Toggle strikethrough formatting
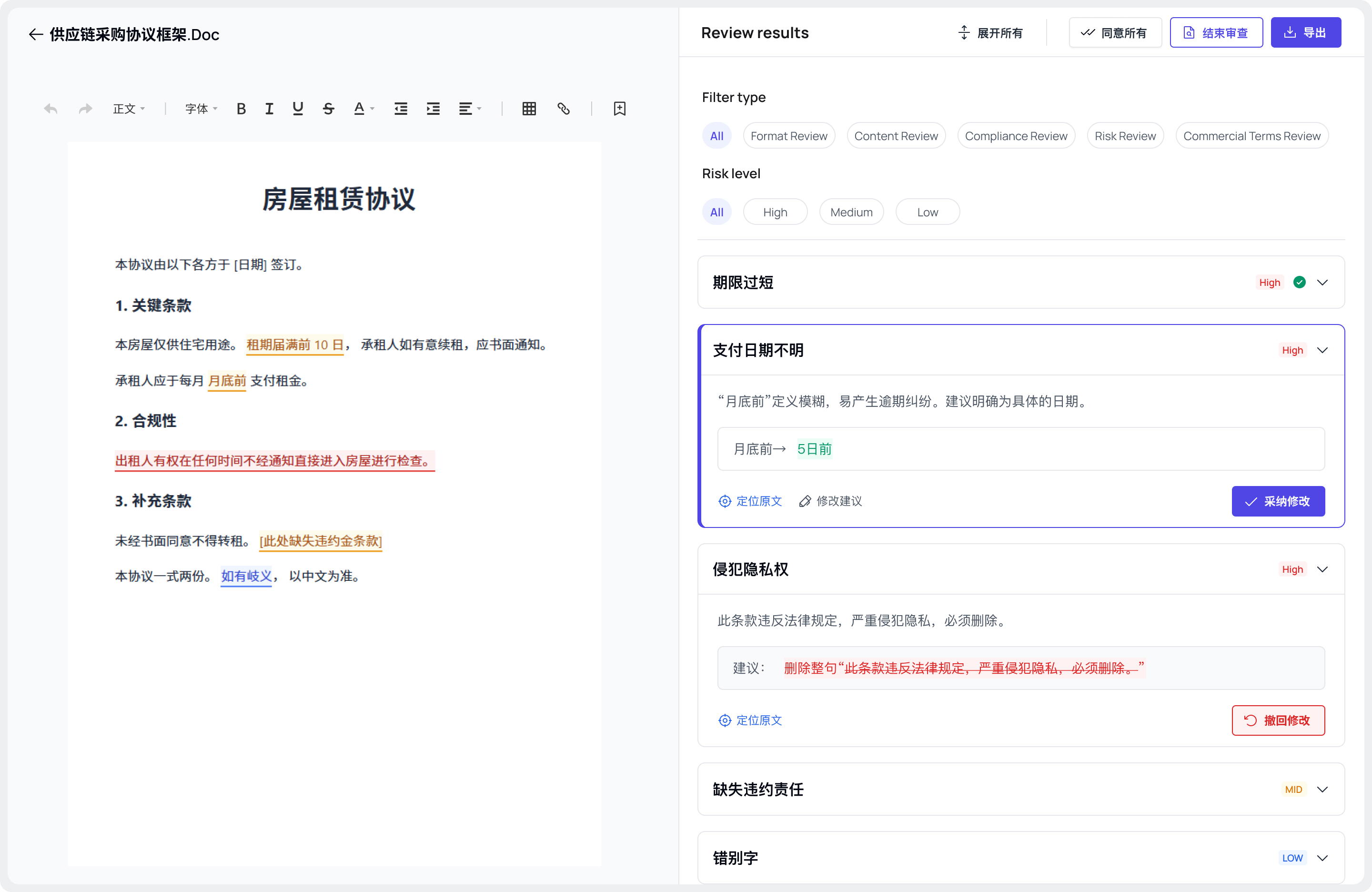 coord(329,108)
